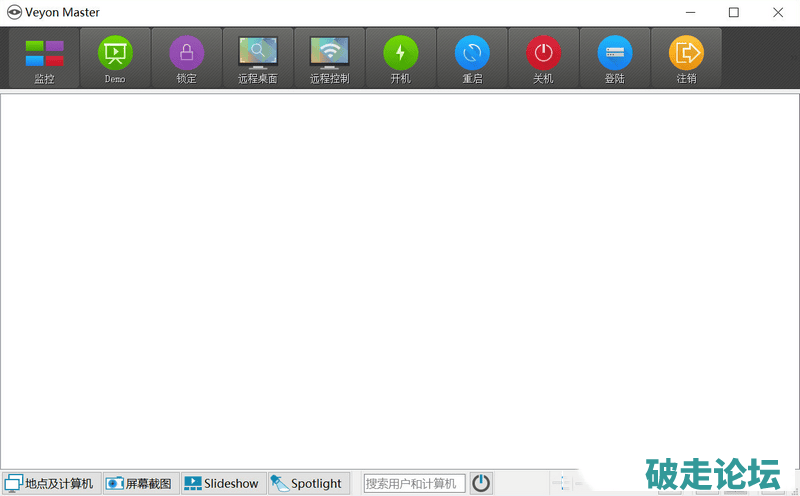Screen dimensions: 800x496
Task: Click the 搜索用户和计算机 search field
Action: pyautogui.click(x=414, y=483)
